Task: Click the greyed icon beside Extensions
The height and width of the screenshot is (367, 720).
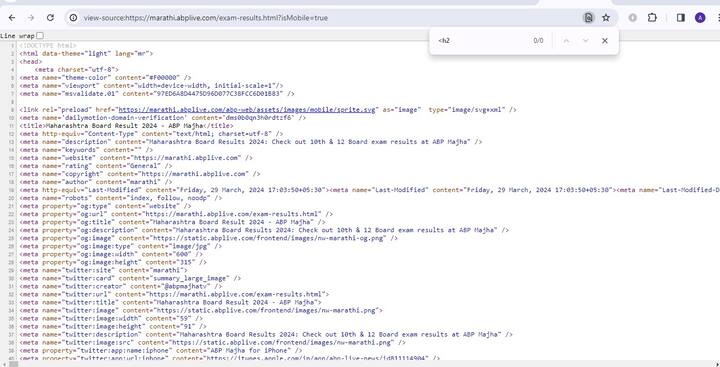Action: (633, 18)
